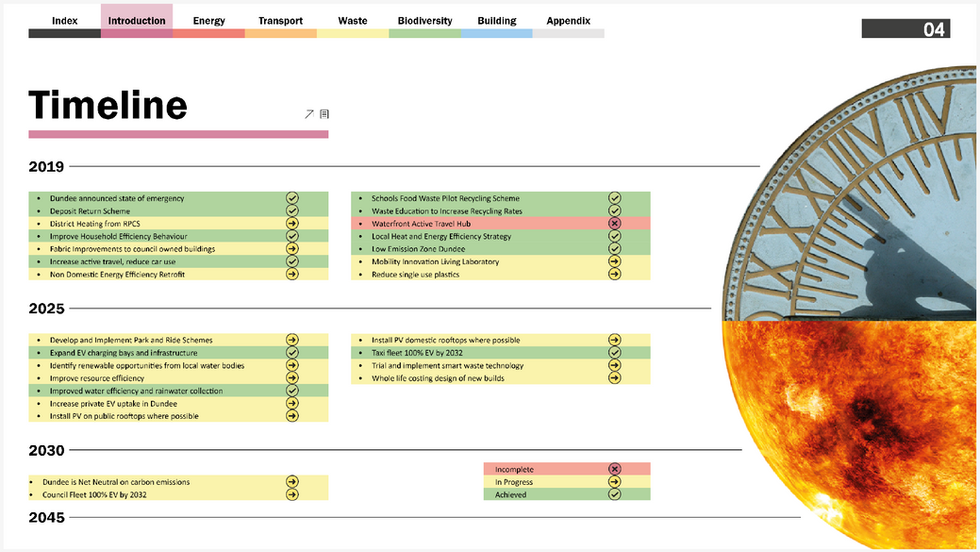Click checkmark for Taxi fleet 100% EV by 2032
This screenshot has height=552, width=980.
click(x=614, y=353)
